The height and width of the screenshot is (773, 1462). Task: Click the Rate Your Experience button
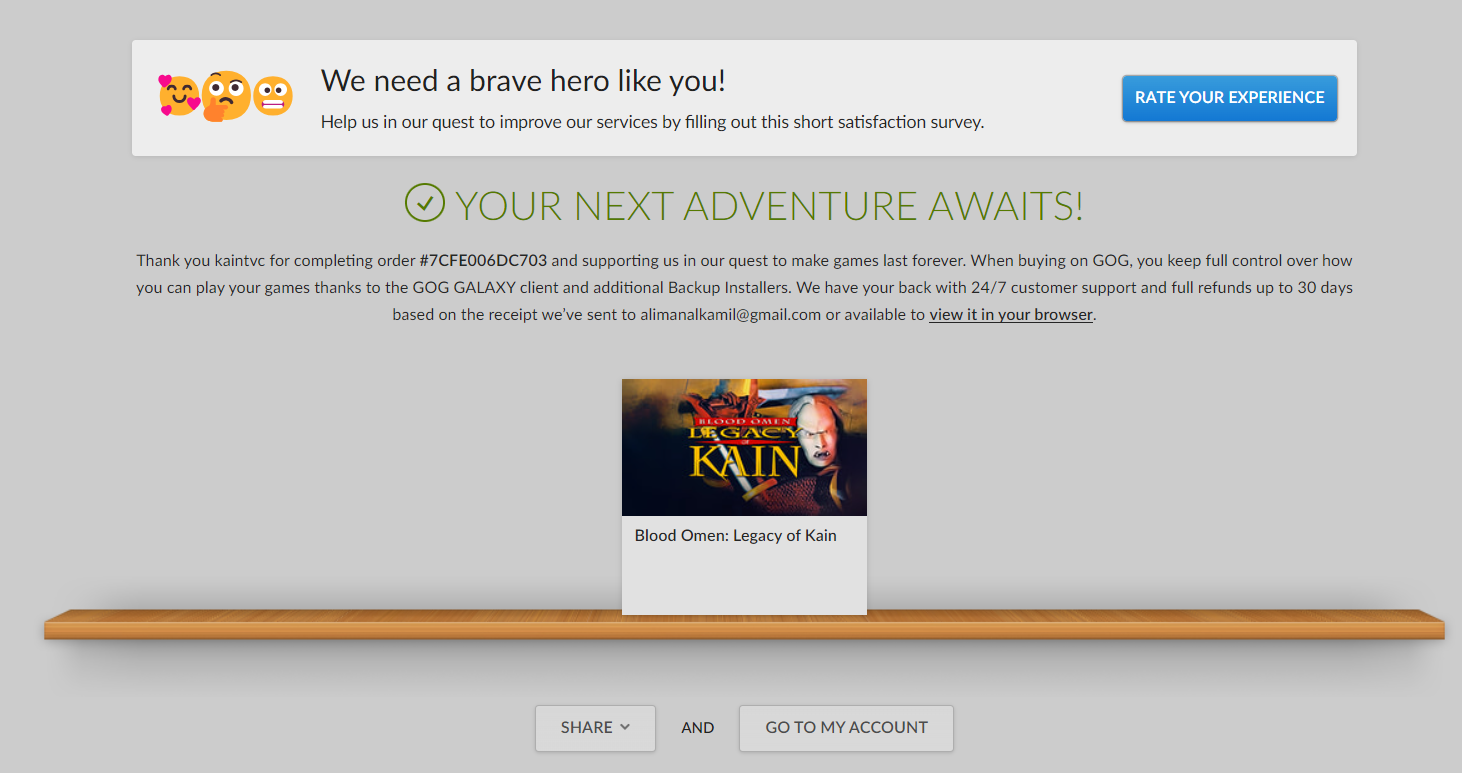(x=1229, y=98)
